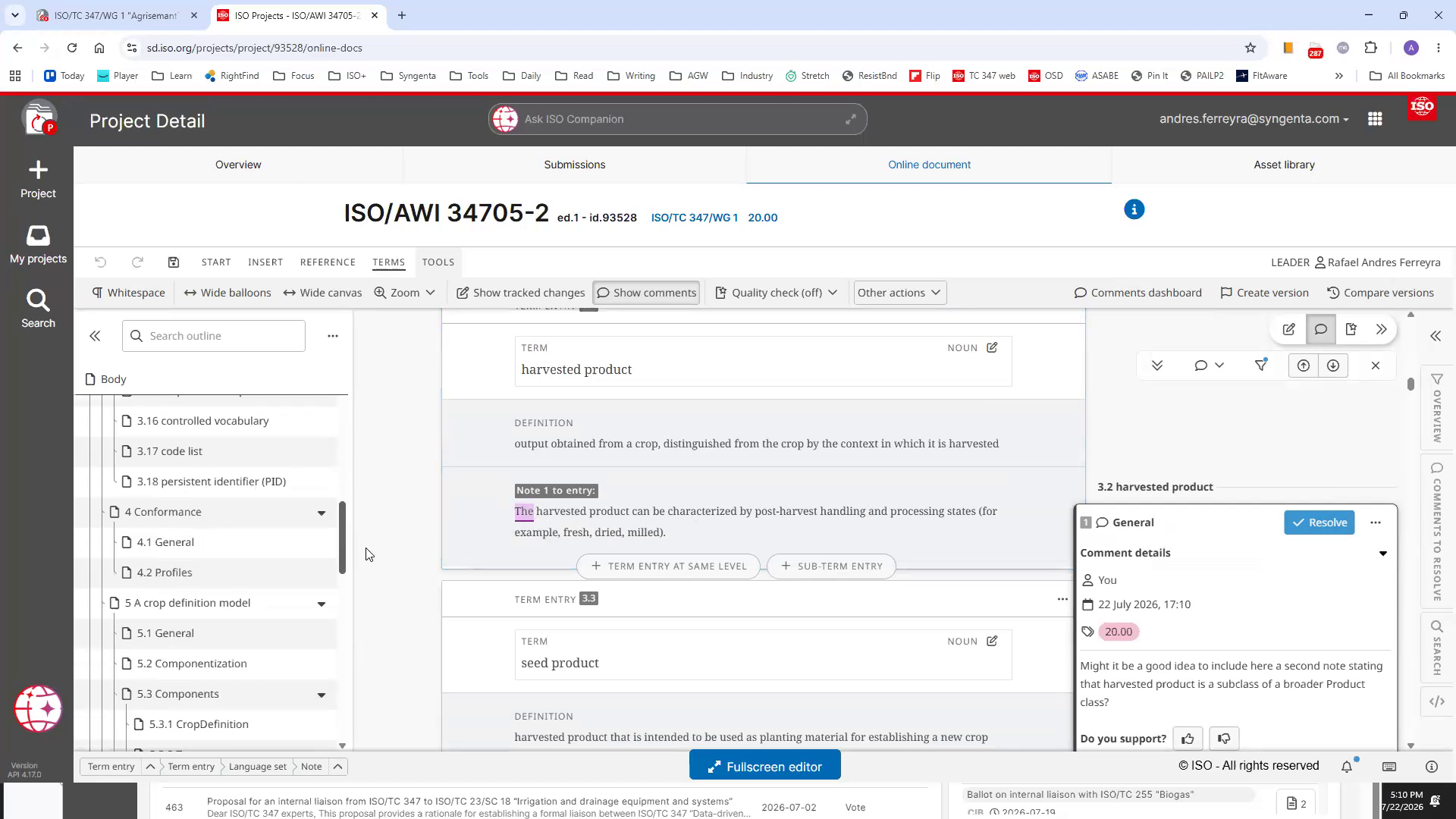Save document with floppy icon
The width and height of the screenshot is (1456, 819).
(174, 262)
